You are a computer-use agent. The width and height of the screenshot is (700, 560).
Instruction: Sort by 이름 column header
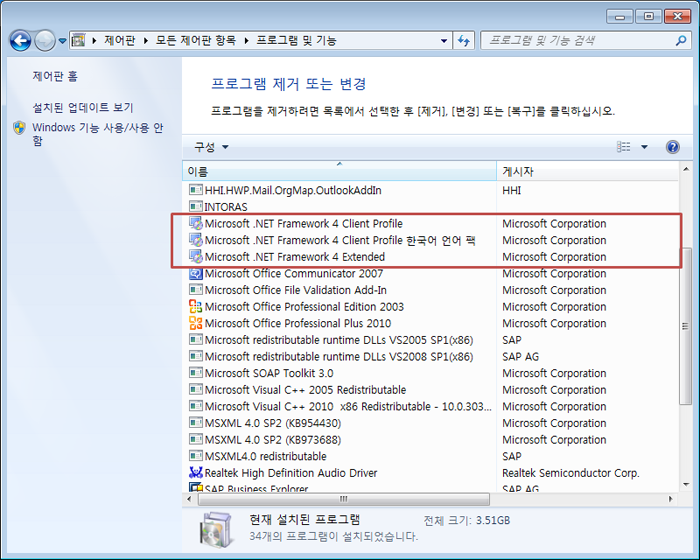click(339, 171)
